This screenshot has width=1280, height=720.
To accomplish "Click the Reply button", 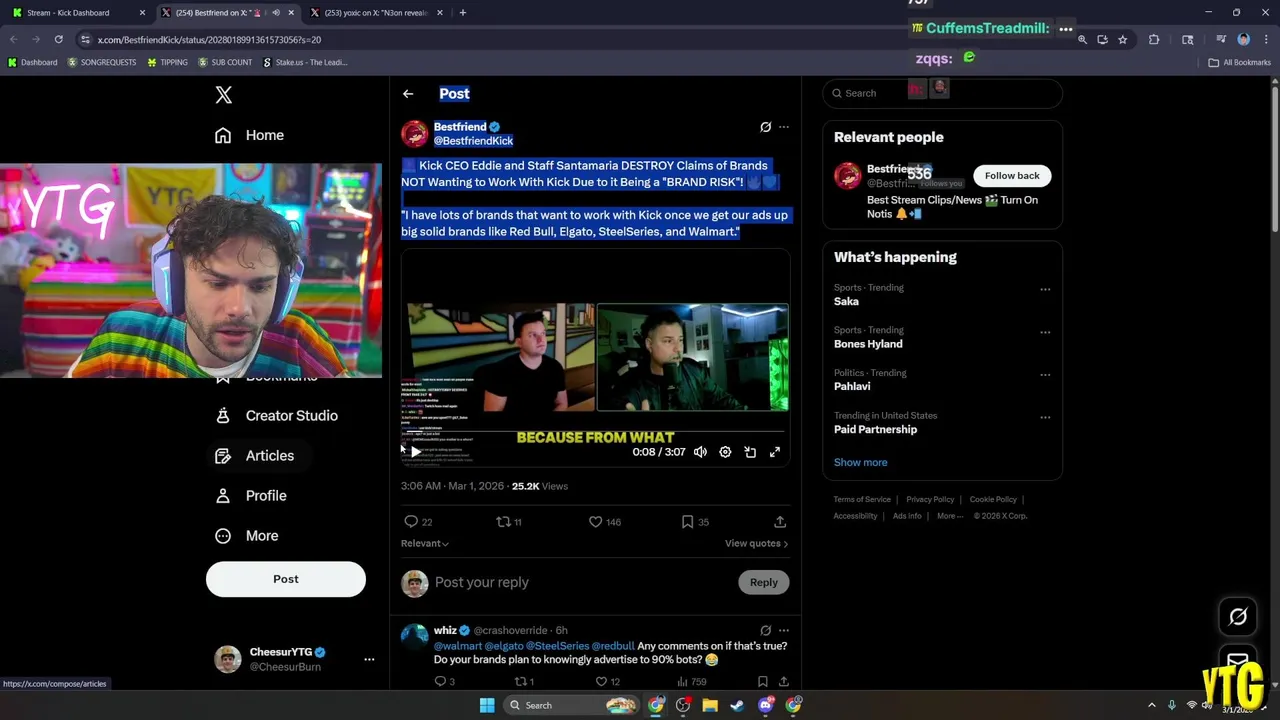I will click(x=764, y=582).
